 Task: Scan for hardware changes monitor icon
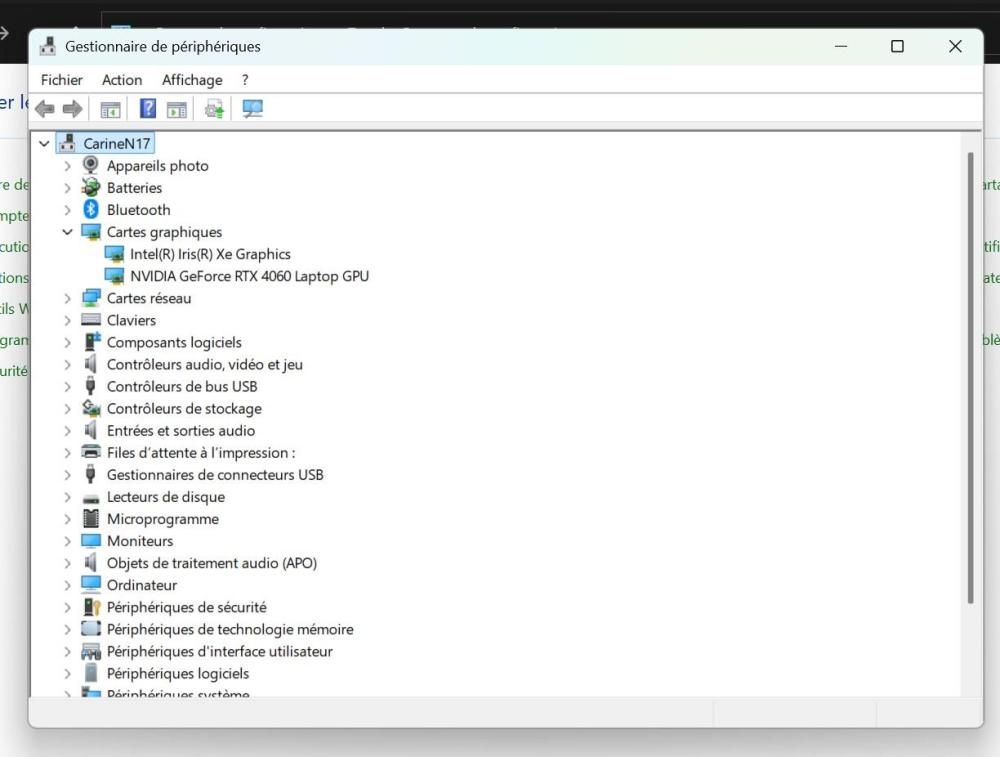(253, 109)
